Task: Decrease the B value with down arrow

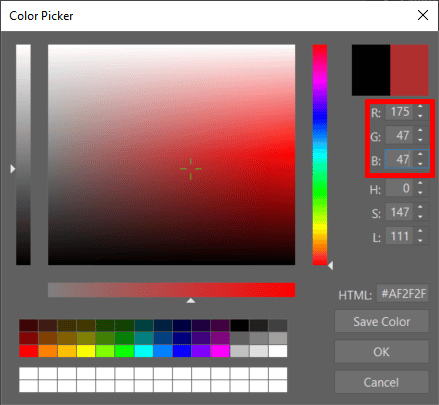Action: click(420, 163)
